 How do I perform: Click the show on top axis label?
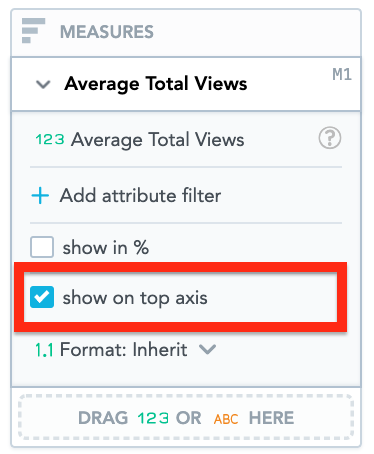pos(135,298)
